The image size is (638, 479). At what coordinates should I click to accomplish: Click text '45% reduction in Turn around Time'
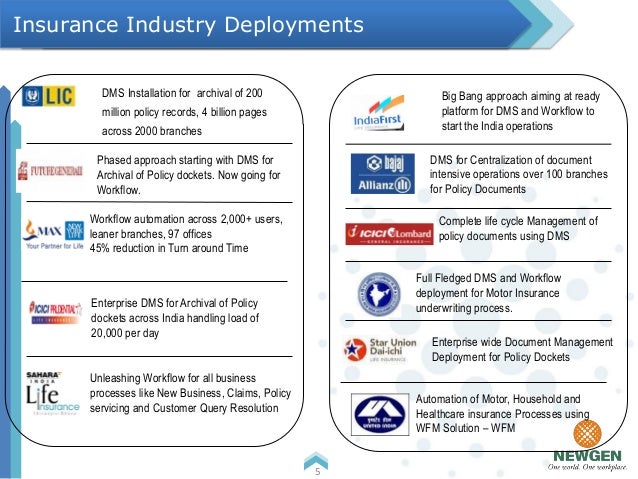click(x=169, y=248)
